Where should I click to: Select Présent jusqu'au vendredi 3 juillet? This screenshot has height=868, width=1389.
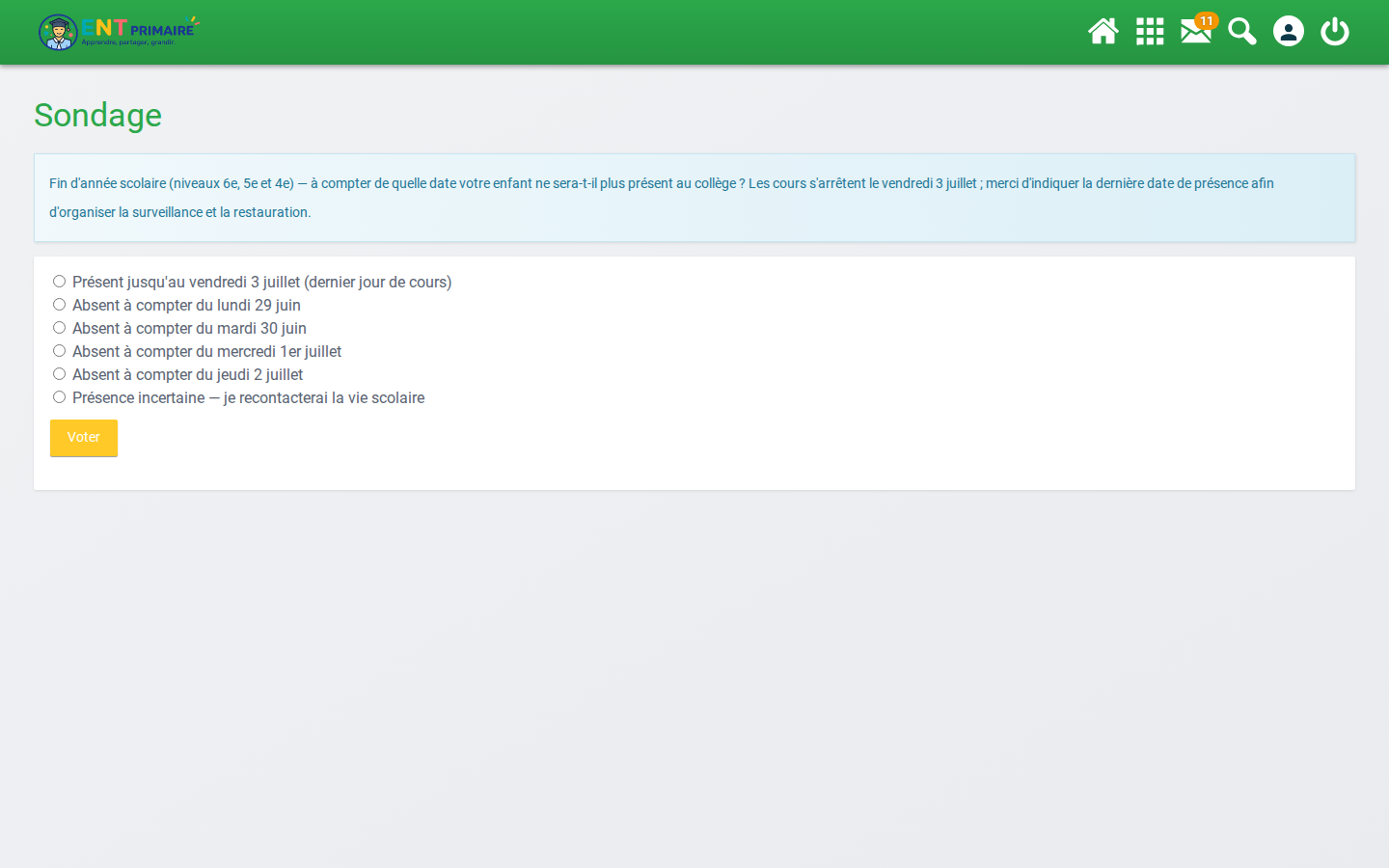(59, 282)
